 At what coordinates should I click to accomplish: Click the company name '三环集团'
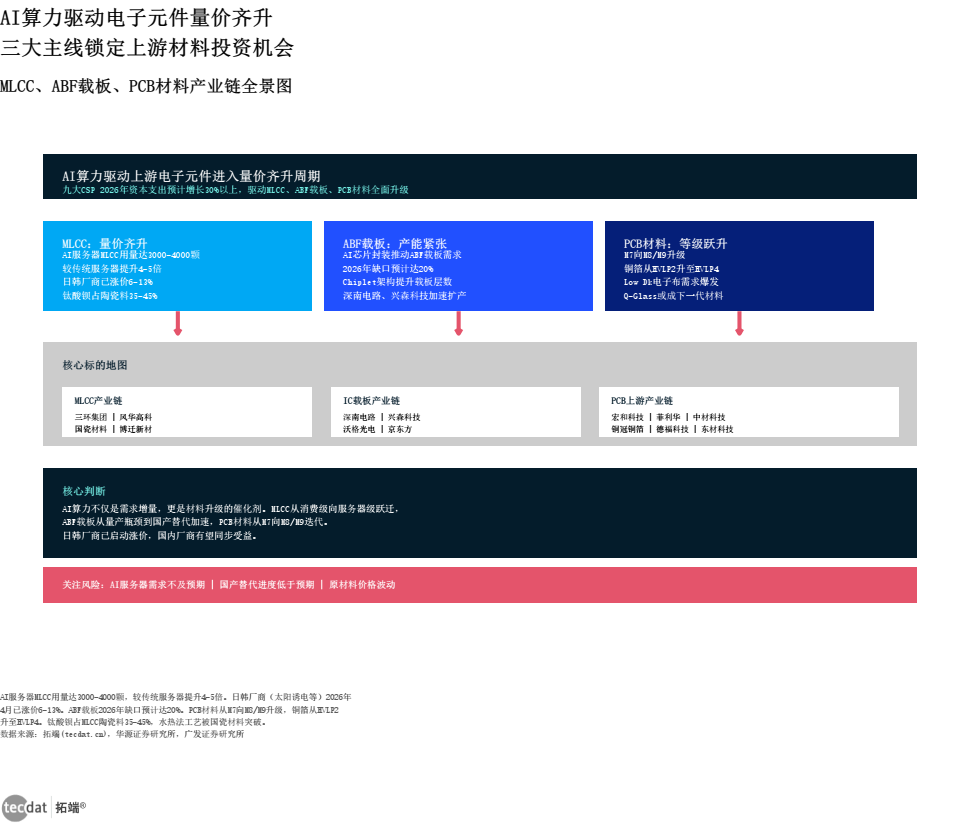91,417
